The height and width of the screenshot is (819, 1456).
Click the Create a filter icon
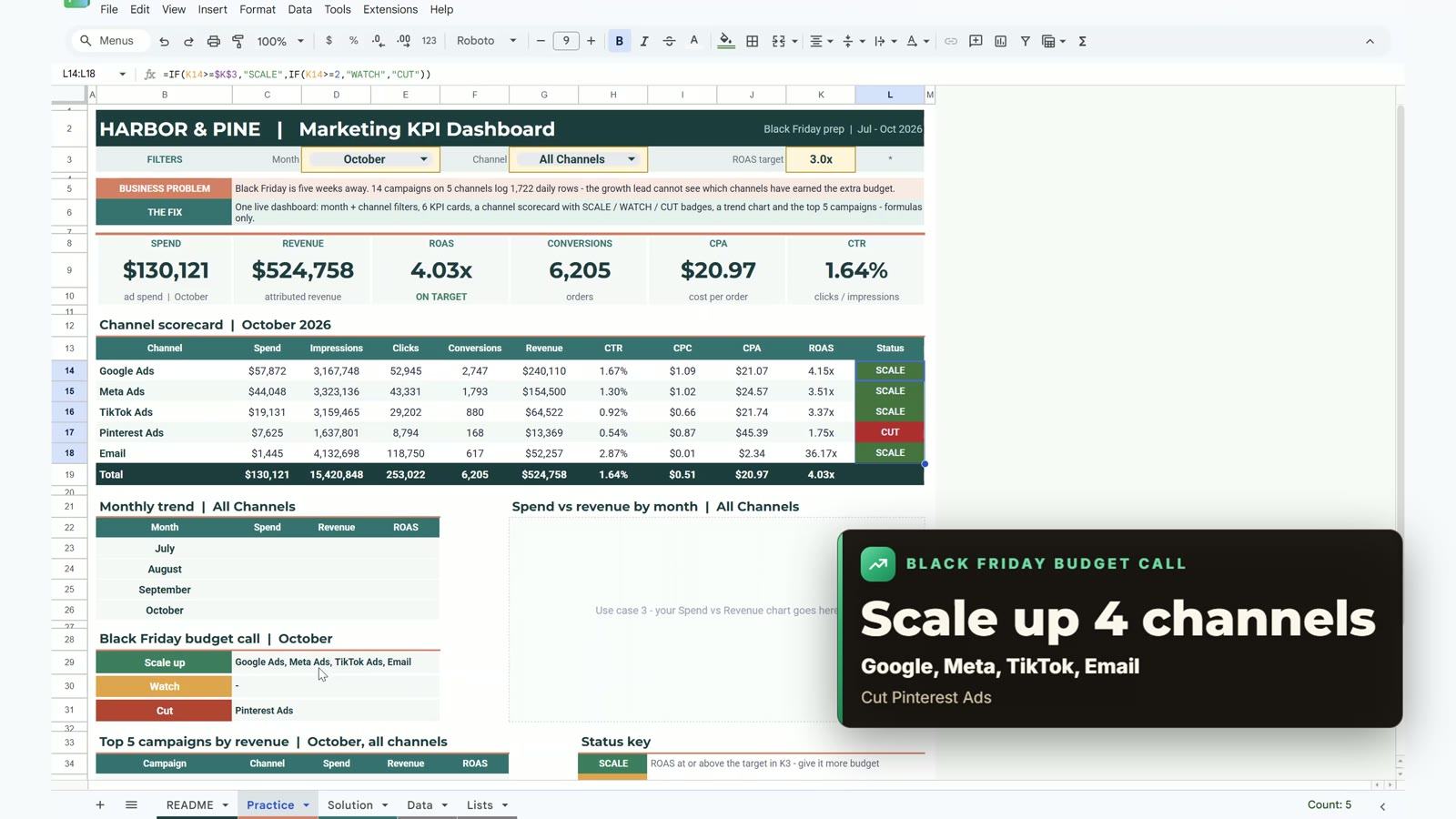click(x=1026, y=41)
